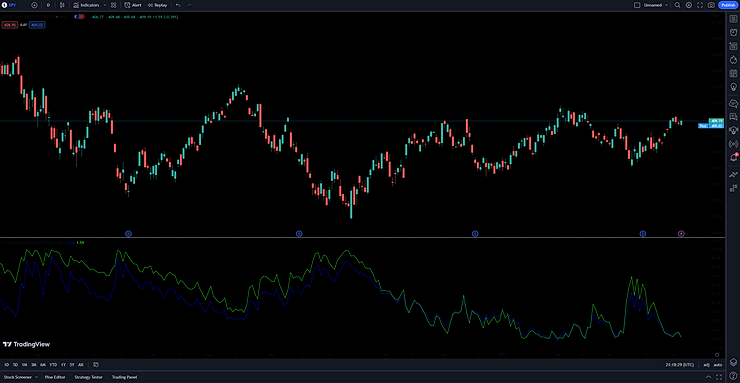Create a new Alert

(x=133, y=5)
